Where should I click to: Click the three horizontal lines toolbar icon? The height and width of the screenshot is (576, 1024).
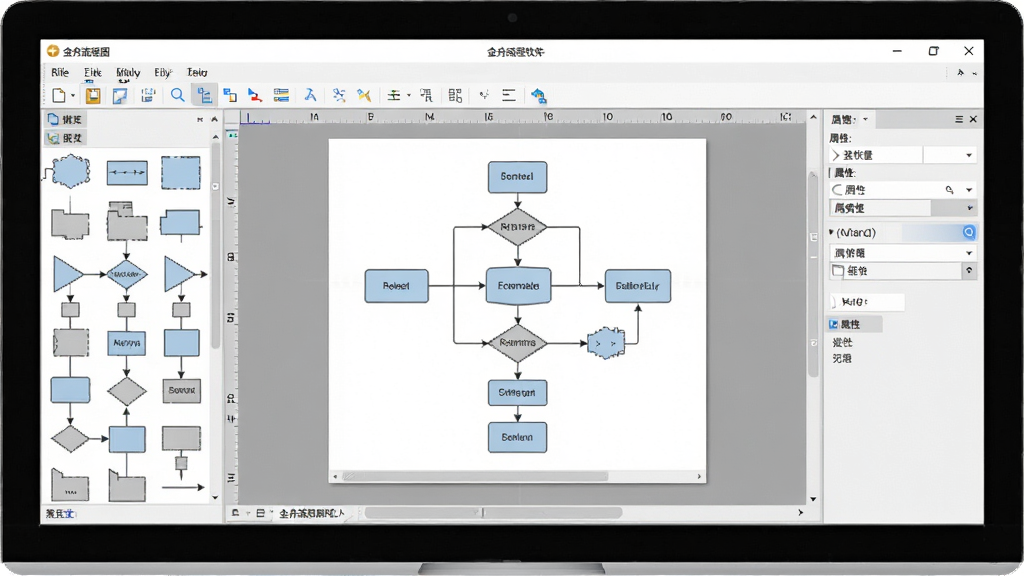[x=509, y=95]
